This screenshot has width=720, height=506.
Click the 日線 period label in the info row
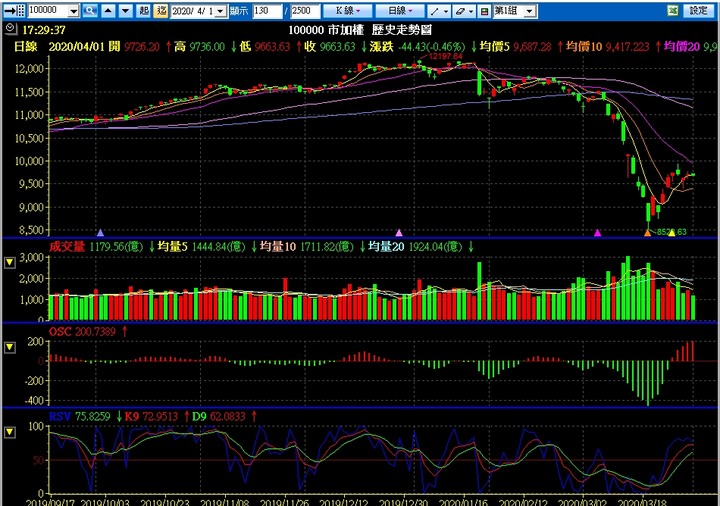[25, 46]
